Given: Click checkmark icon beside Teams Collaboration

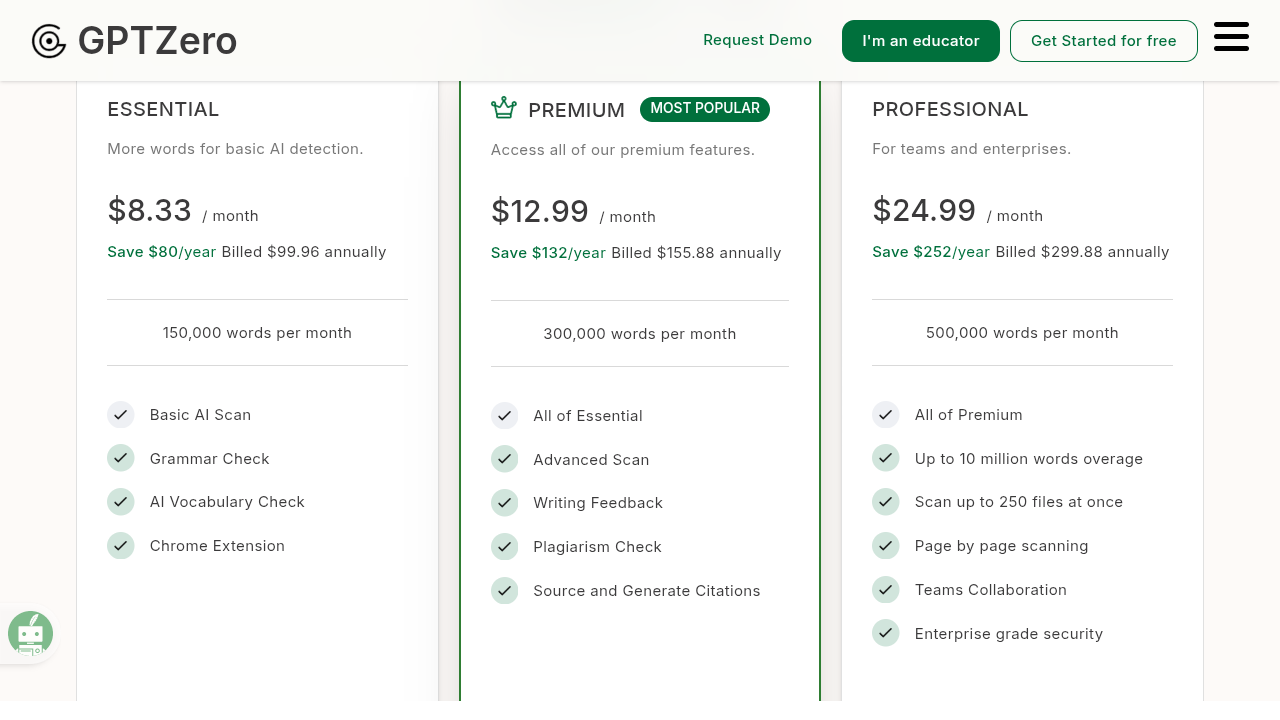Looking at the screenshot, I should pos(886,589).
